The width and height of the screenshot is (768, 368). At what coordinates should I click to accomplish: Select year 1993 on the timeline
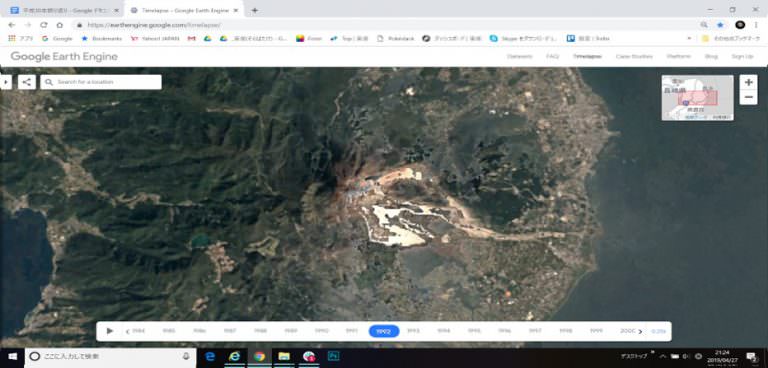[x=413, y=331]
